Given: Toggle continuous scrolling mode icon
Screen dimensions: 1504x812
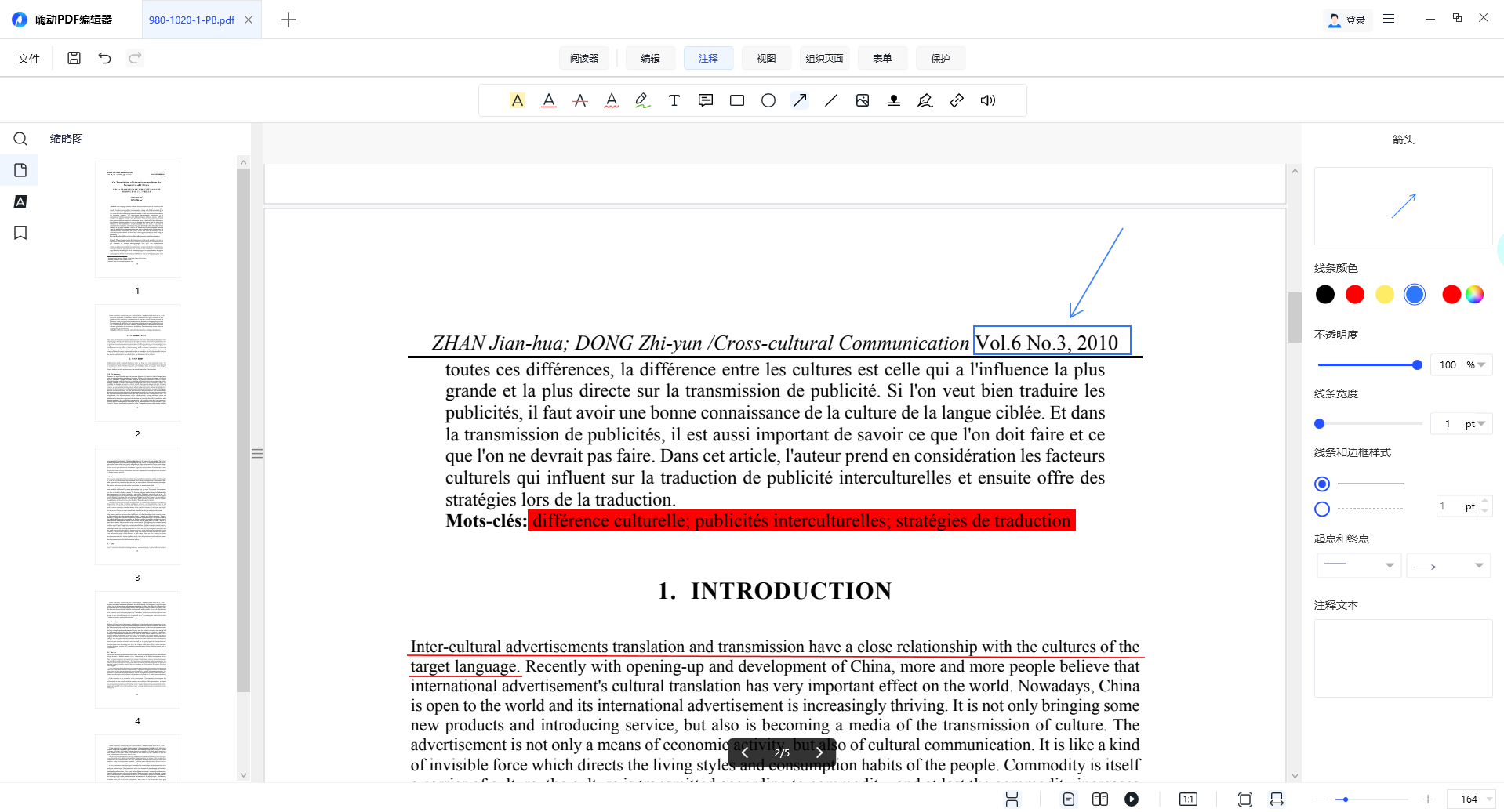Looking at the screenshot, I should click(1012, 799).
